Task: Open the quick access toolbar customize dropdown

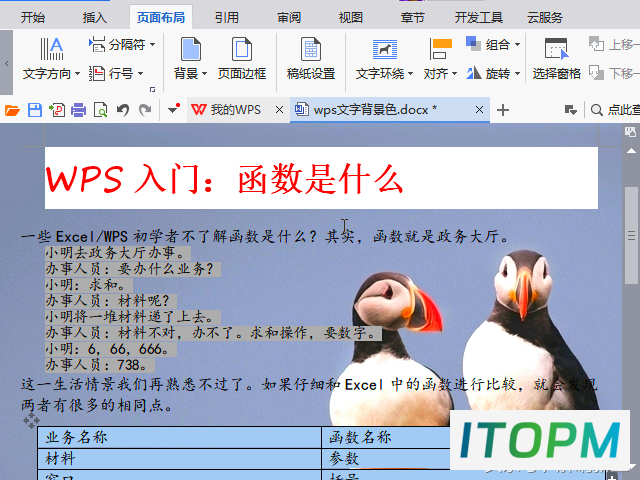Action: [174, 109]
